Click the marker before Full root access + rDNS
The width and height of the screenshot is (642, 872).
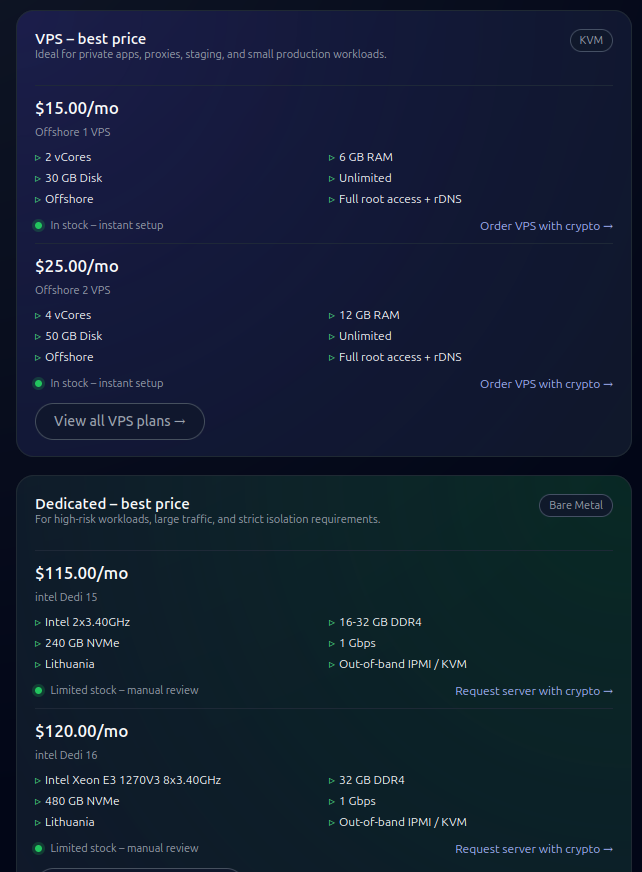[x=331, y=199]
